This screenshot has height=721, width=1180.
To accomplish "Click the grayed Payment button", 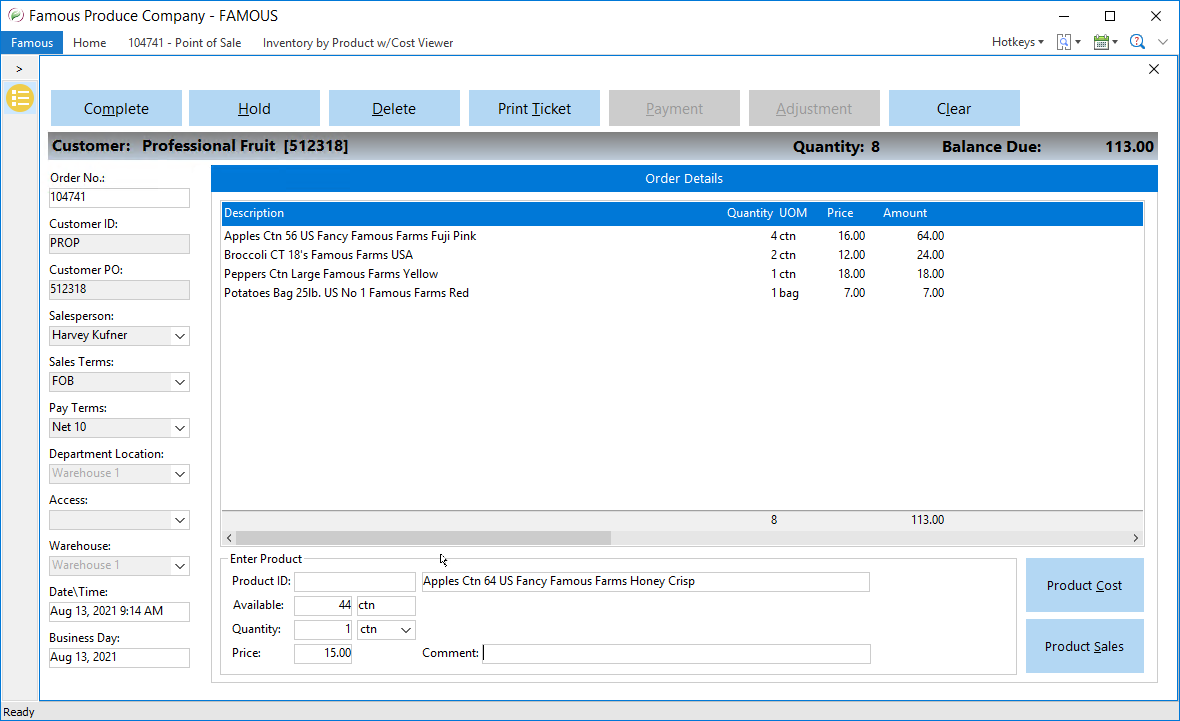I will (674, 108).
